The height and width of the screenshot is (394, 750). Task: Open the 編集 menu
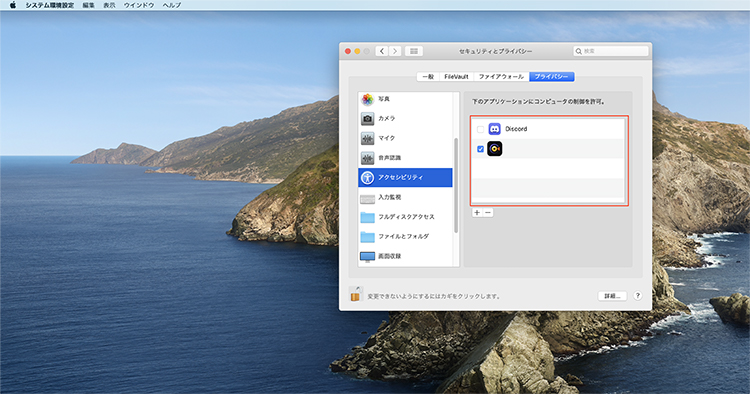pos(88,5)
